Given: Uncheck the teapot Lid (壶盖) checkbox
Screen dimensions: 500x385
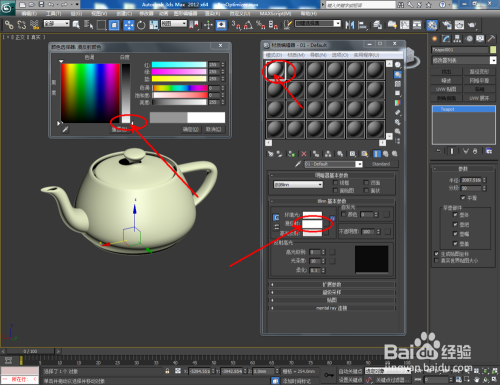Looking at the screenshot, I should click(x=455, y=244).
